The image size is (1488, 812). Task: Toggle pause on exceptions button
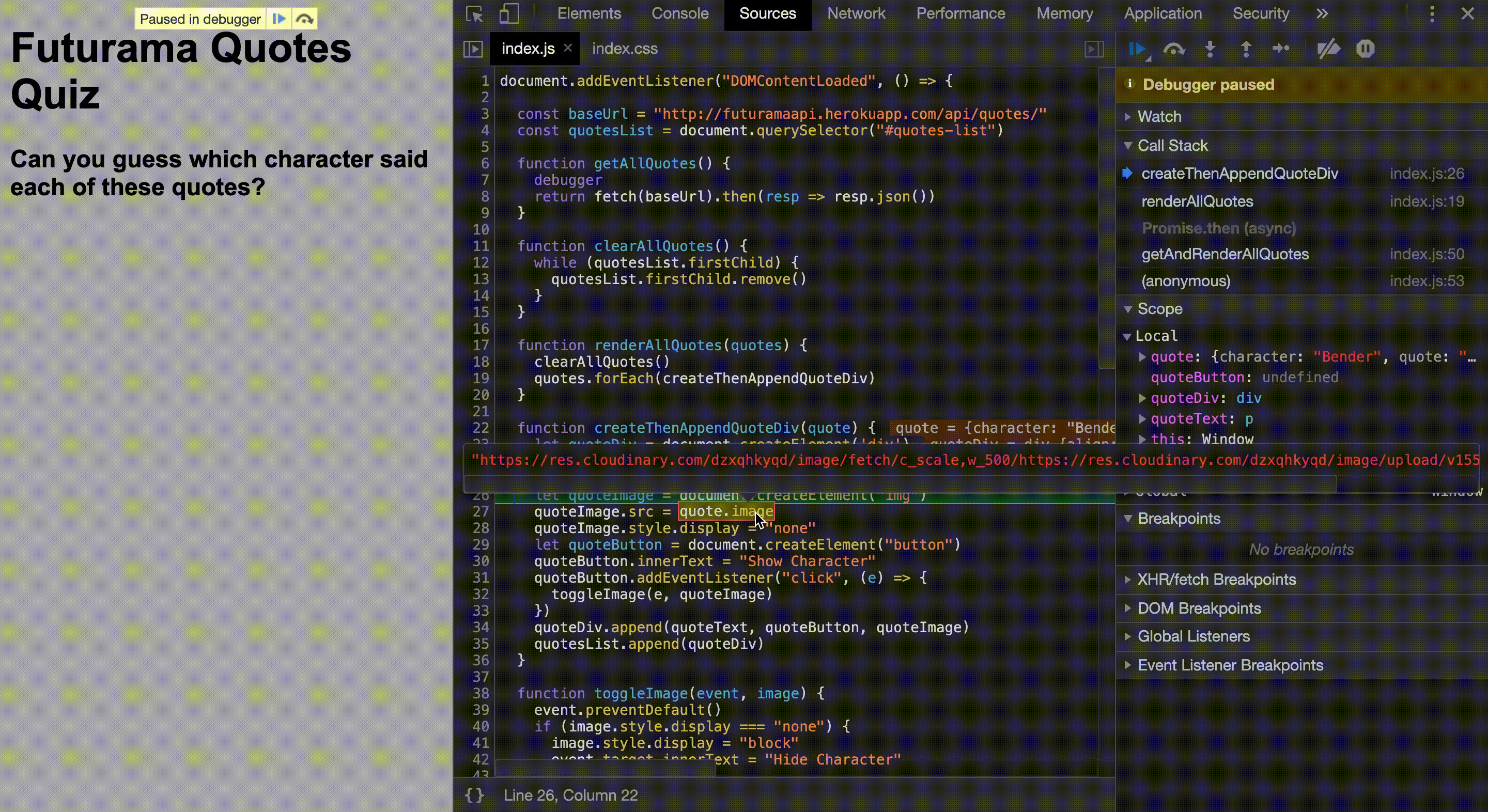(x=1365, y=49)
